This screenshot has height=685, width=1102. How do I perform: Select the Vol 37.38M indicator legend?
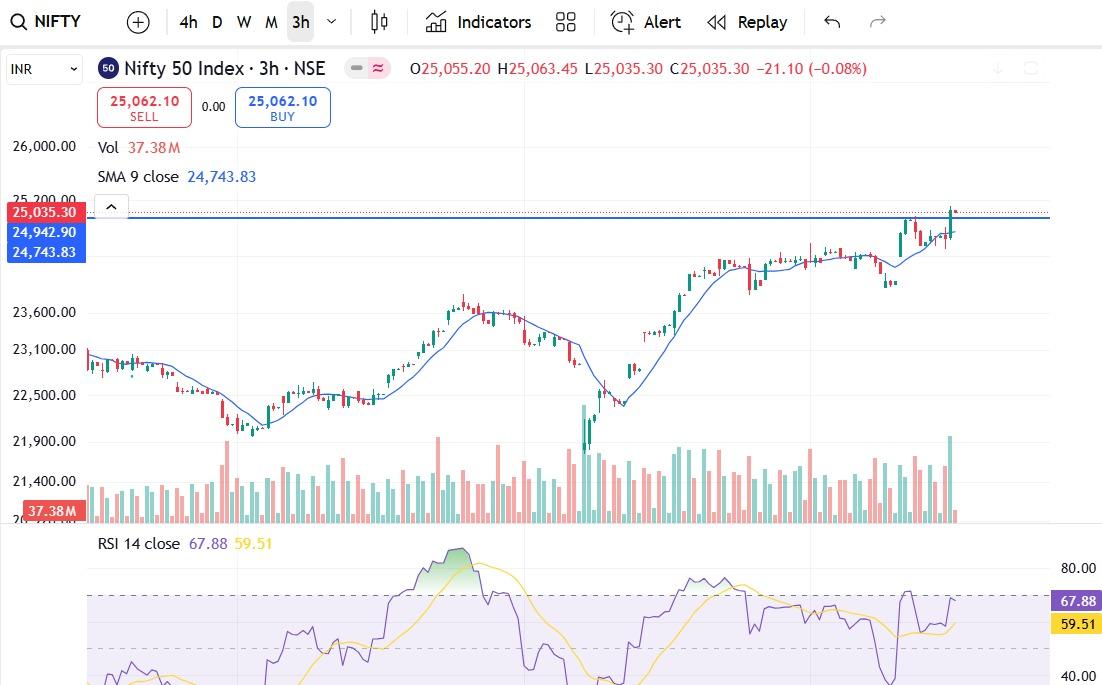coord(139,148)
